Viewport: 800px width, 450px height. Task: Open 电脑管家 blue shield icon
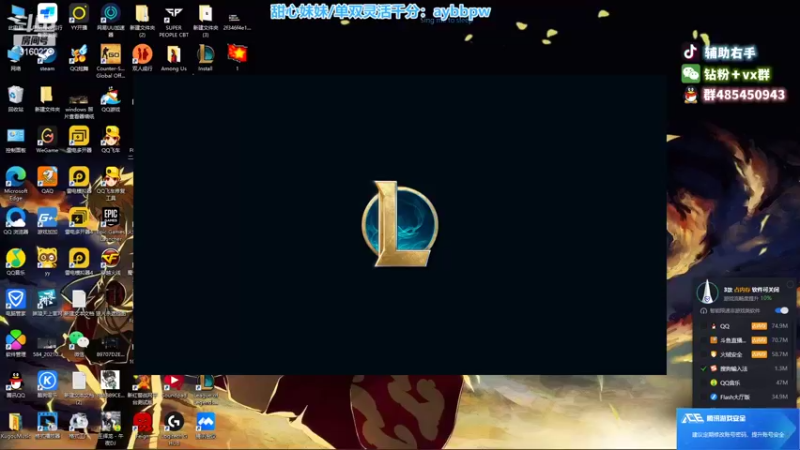pyautogui.click(x=16, y=302)
